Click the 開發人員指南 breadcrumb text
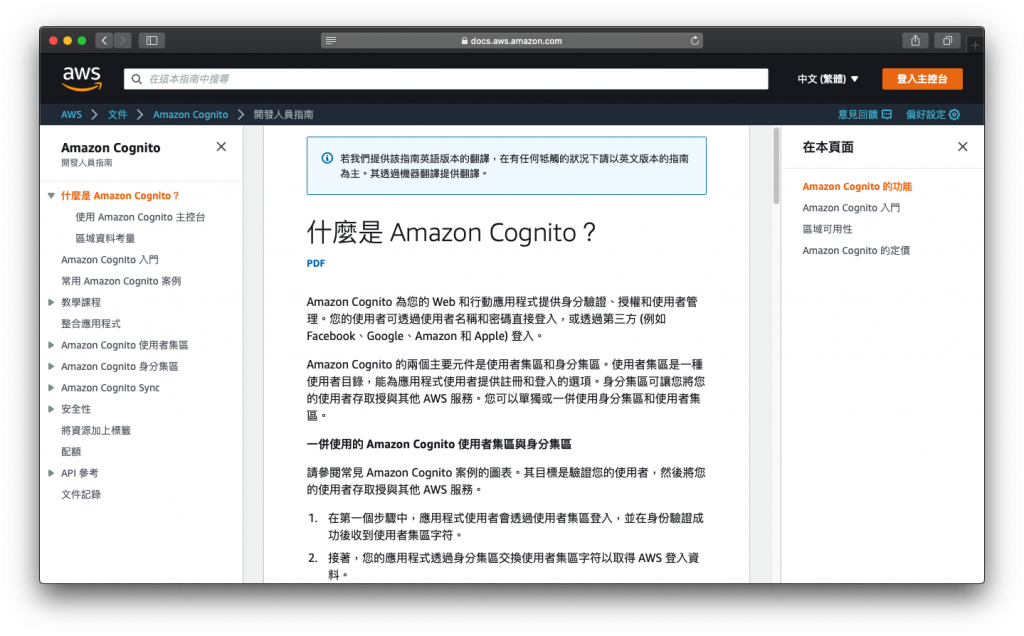This screenshot has width=1024, height=636. pos(283,114)
